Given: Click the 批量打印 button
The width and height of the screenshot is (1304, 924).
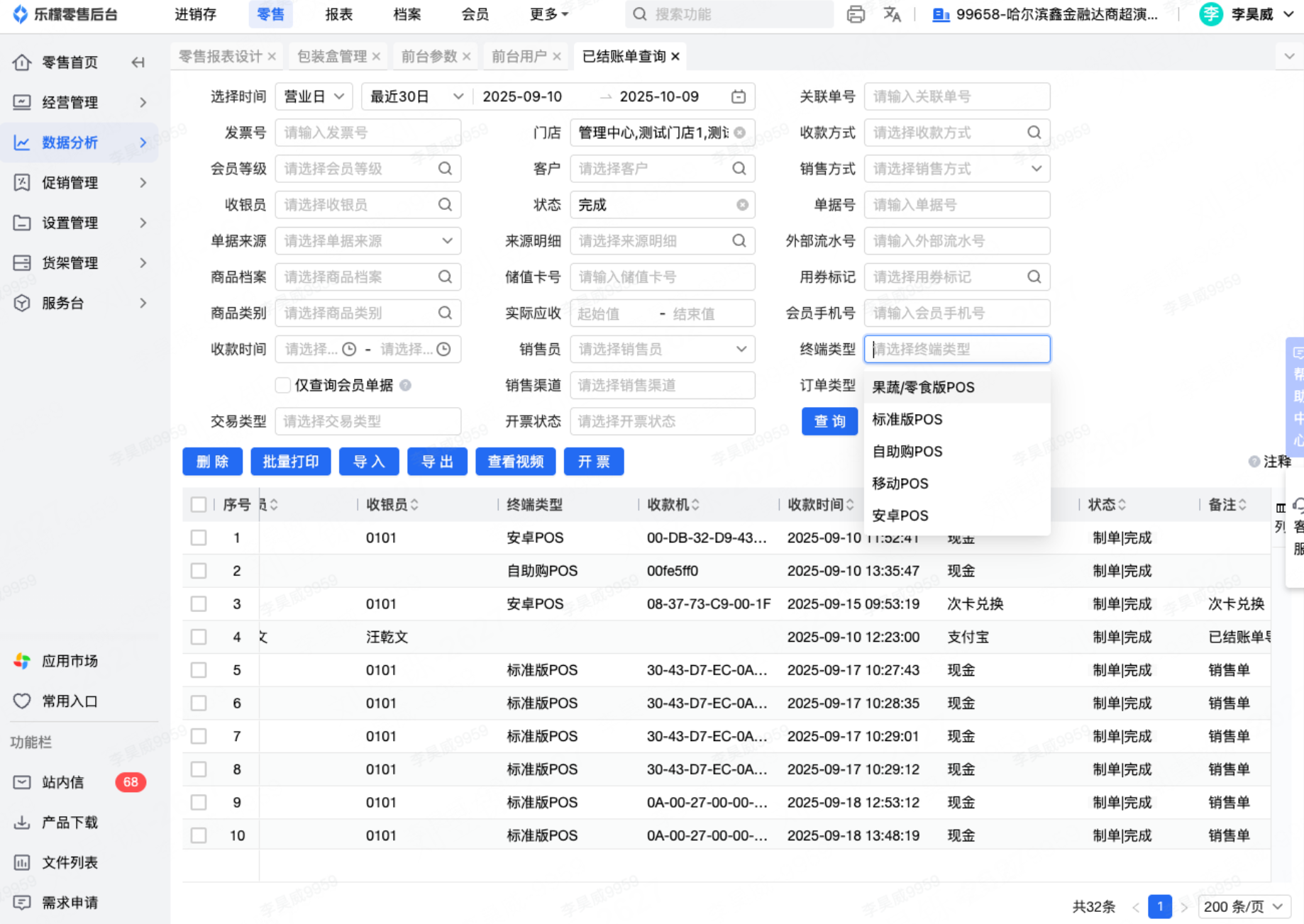Looking at the screenshot, I should pos(291,462).
